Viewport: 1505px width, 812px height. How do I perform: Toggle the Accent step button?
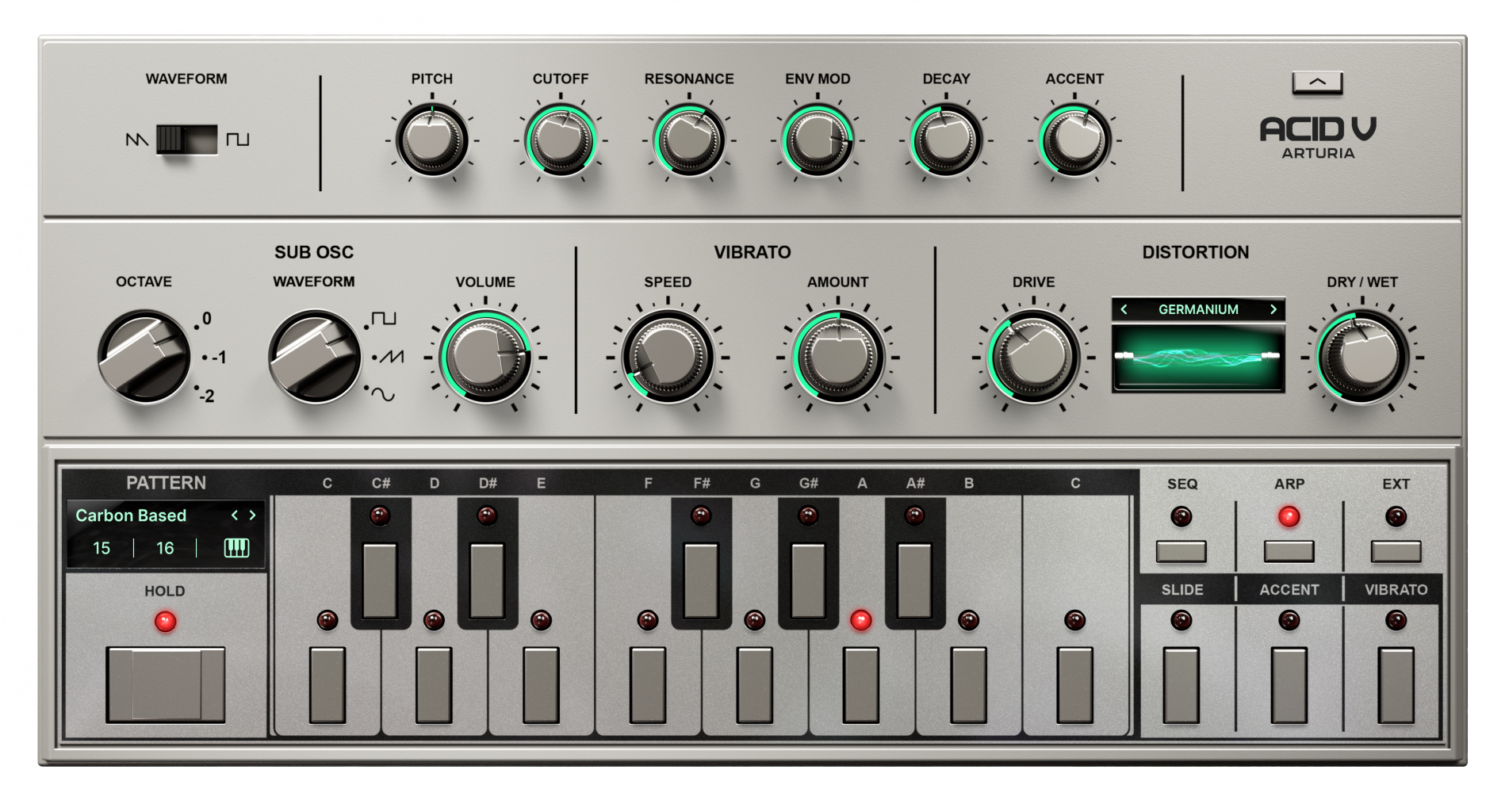point(1289,685)
